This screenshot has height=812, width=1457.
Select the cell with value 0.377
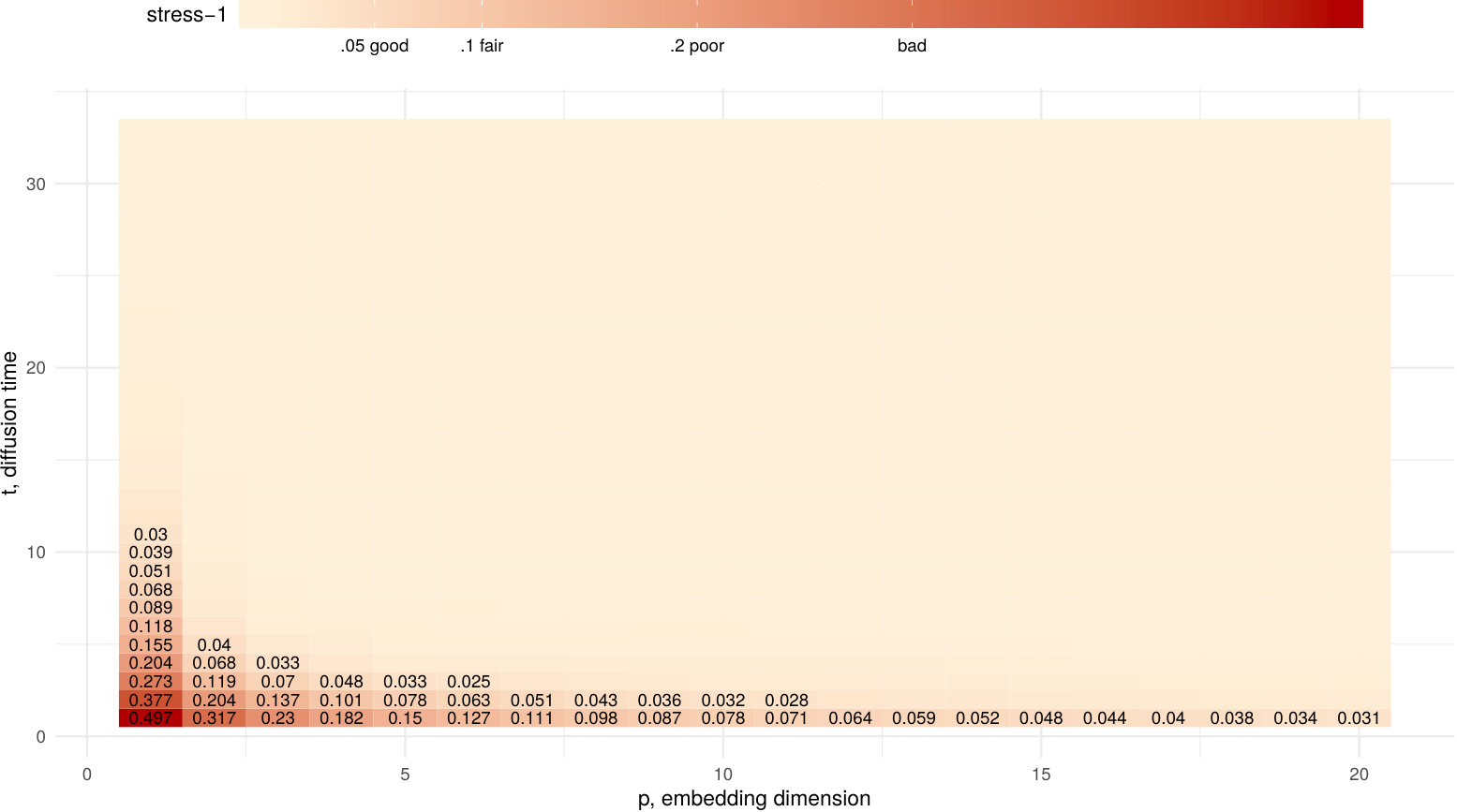(151, 700)
